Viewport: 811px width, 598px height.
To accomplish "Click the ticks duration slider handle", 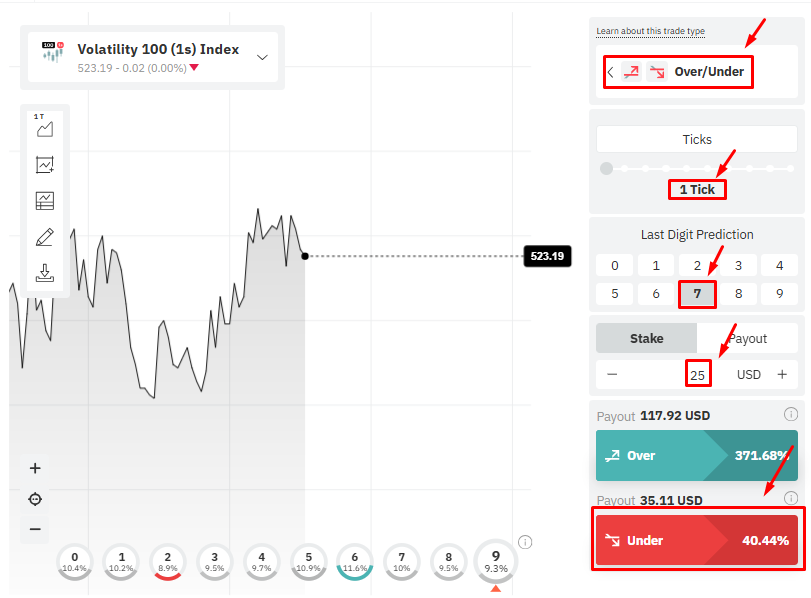I will click(606, 168).
